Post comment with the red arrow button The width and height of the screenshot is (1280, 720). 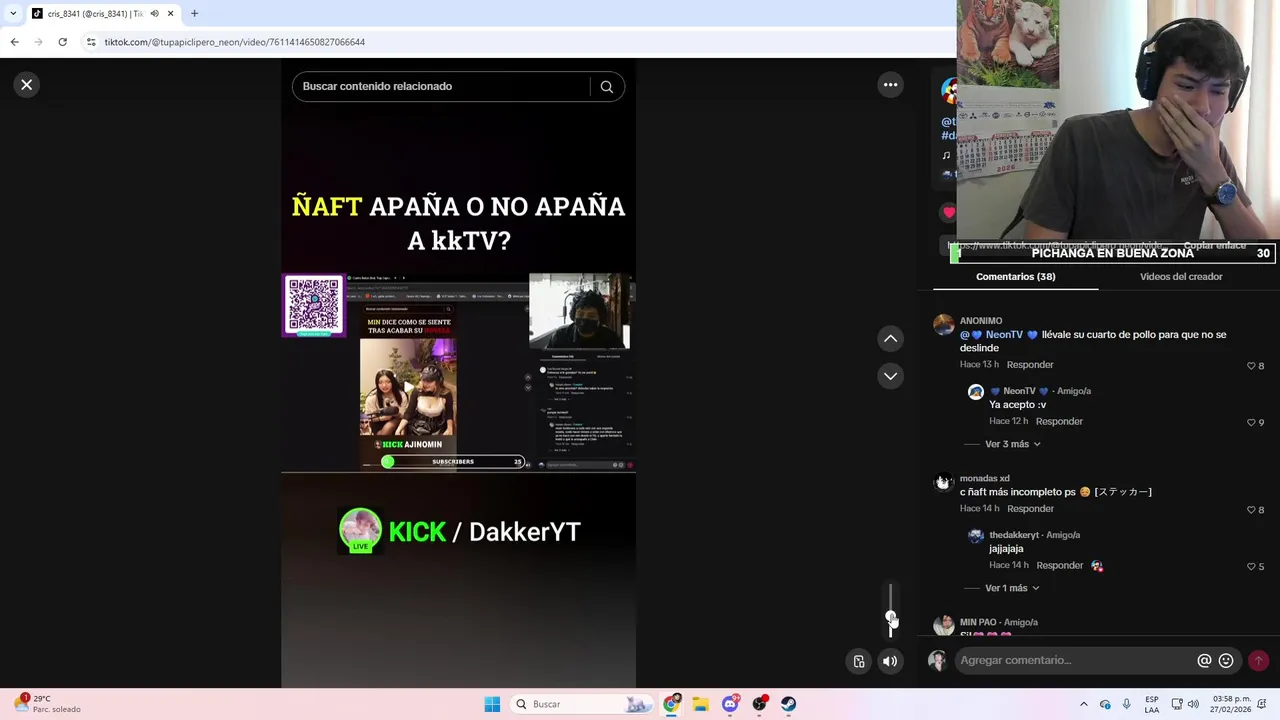(x=1259, y=660)
